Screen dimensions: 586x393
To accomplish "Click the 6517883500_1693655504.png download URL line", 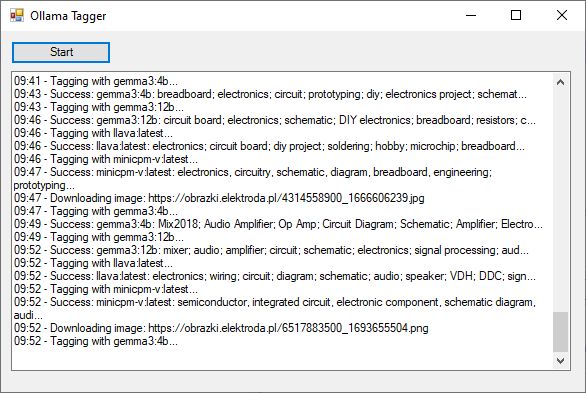I will [x=221, y=328].
